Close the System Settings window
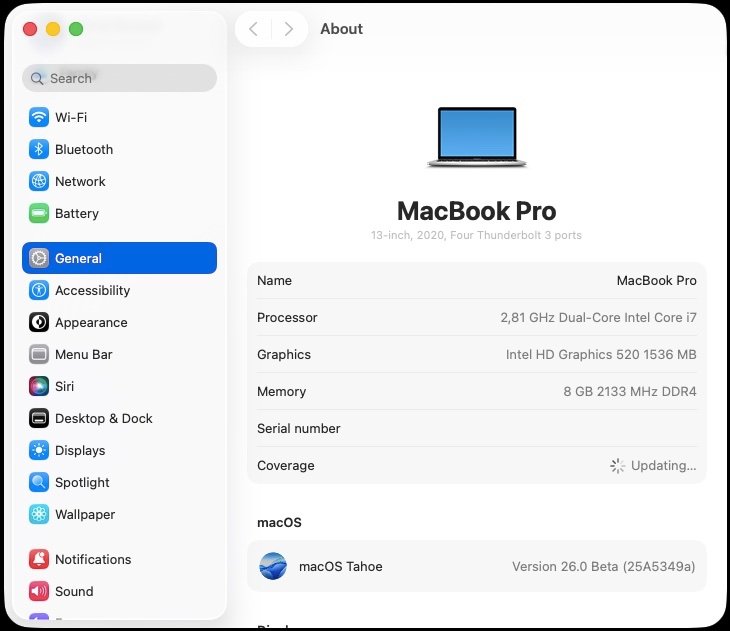 click(x=30, y=29)
